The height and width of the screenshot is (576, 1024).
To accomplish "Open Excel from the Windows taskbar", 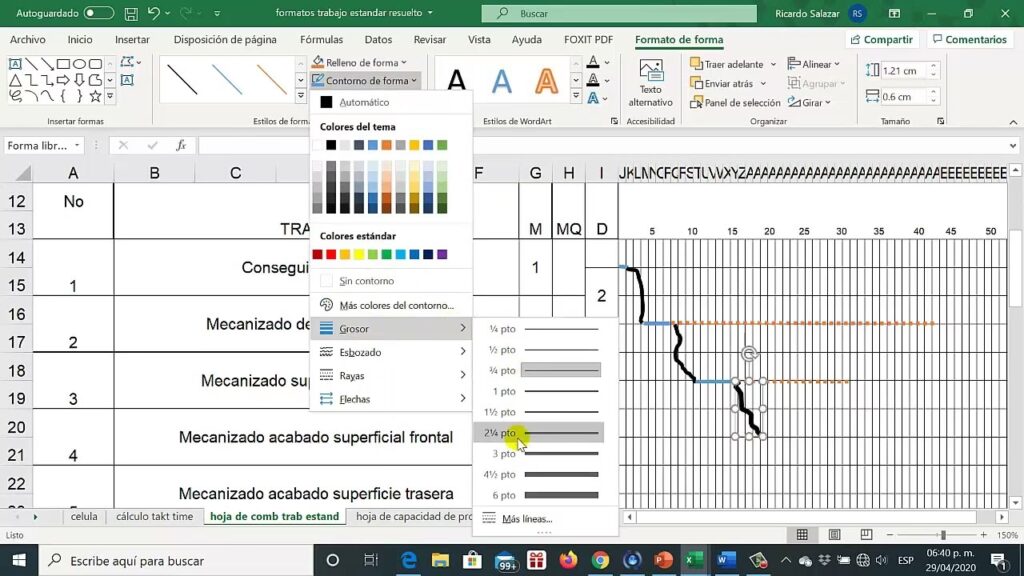I will [693, 560].
